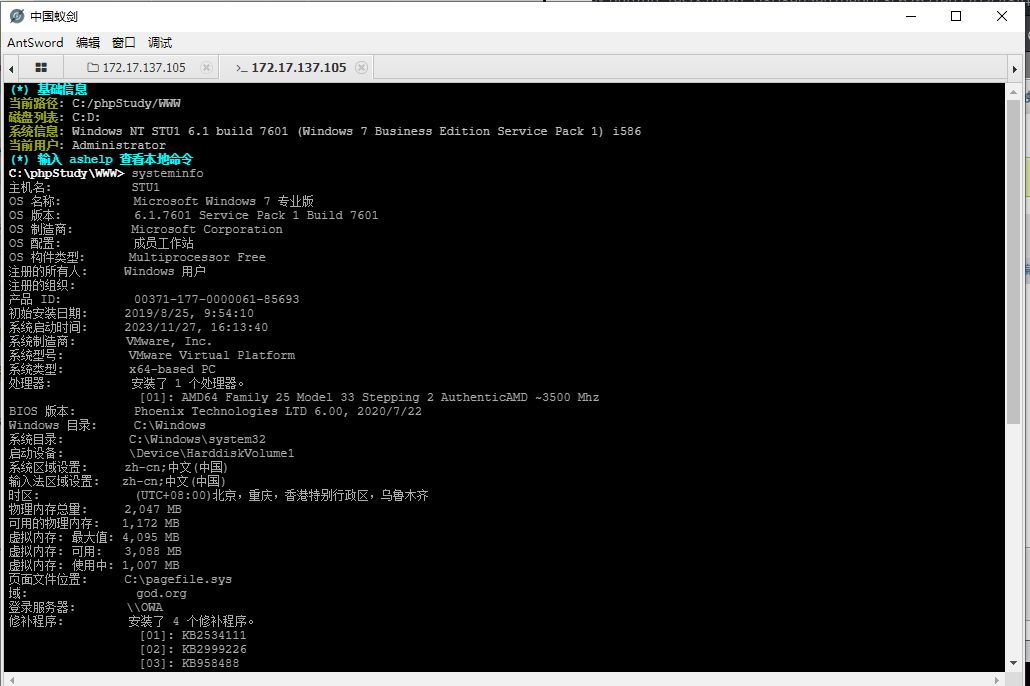Viewport: 1030px width, 686px height.
Task: Click the hotfix entry 'KB2999226'
Action: pos(214,649)
